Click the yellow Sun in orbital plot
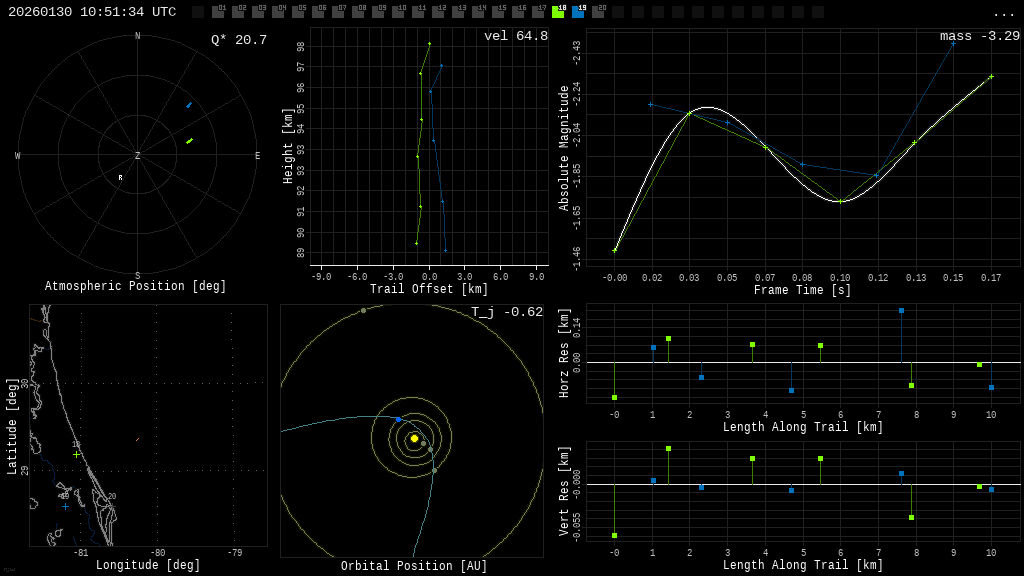 (x=414, y=438)
